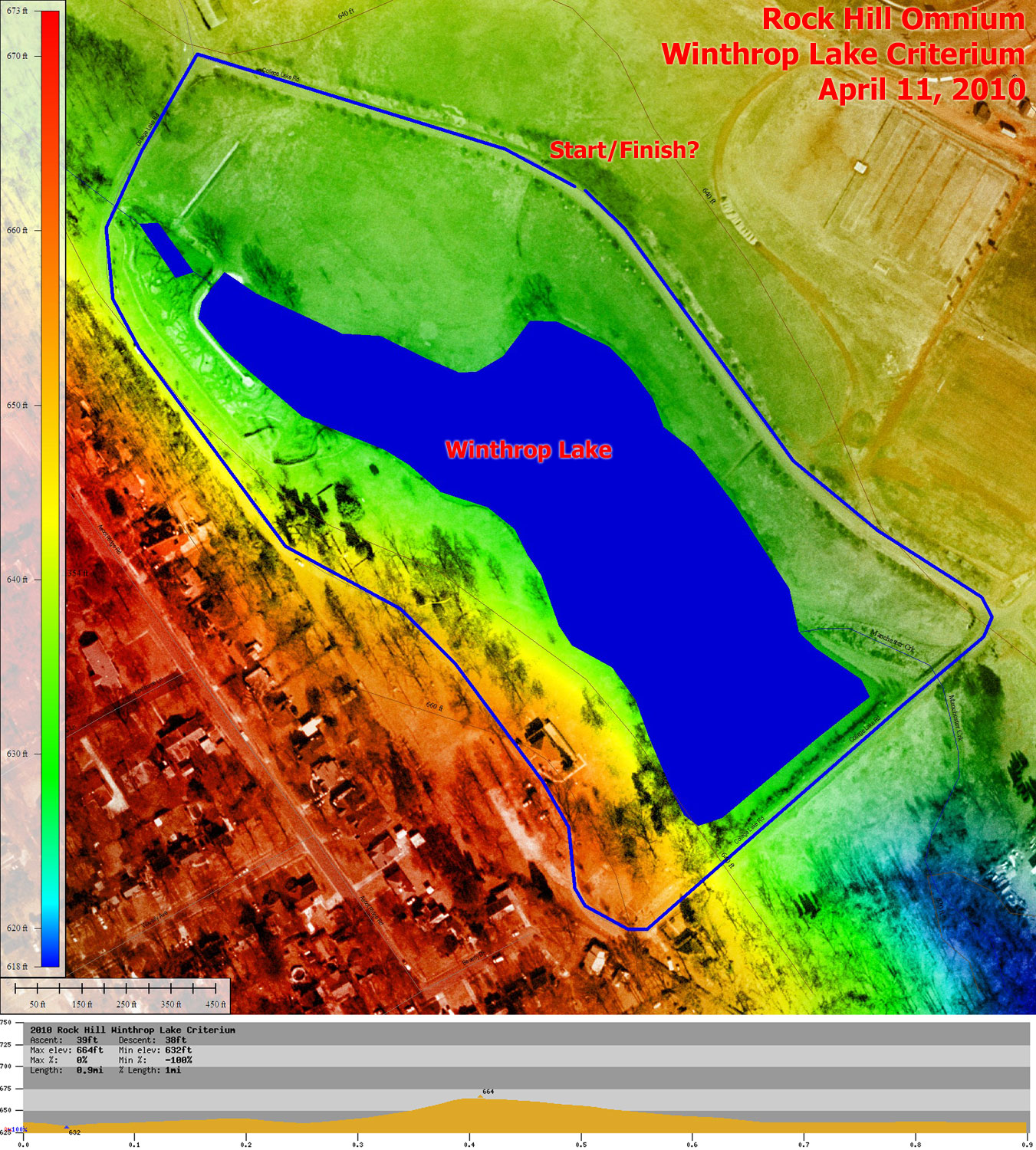Click the Max elev: 664ft statistic

coord(66,1050)
